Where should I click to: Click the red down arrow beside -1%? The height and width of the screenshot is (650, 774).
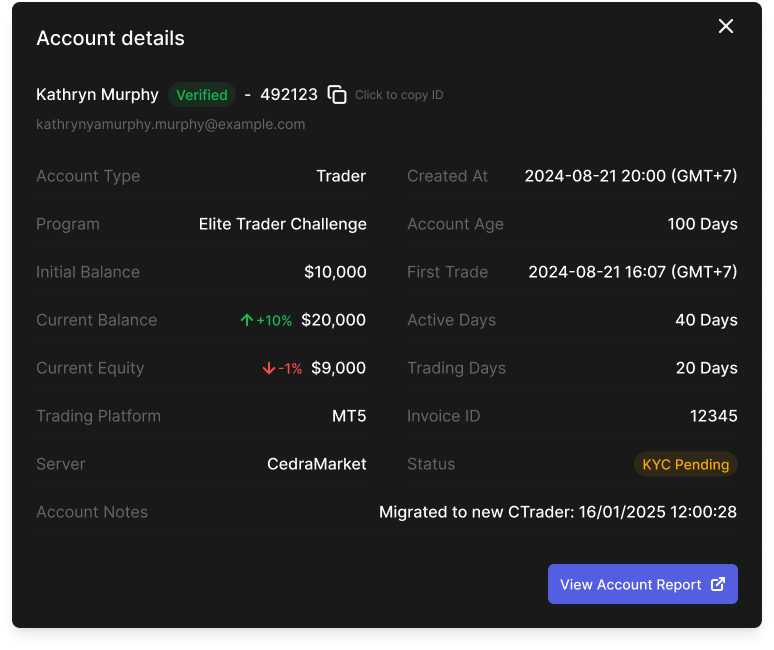[268, 369]
